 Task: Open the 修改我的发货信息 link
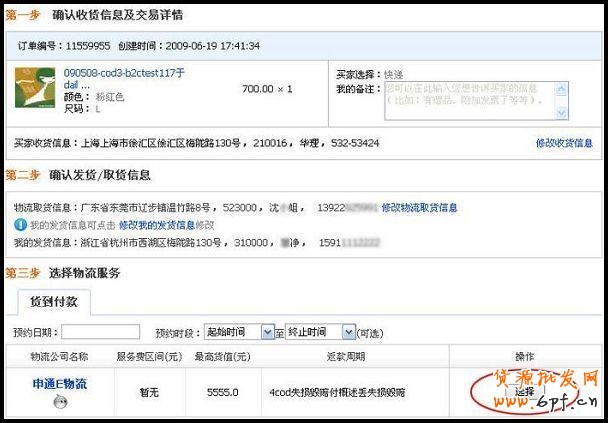pos(156,226)
